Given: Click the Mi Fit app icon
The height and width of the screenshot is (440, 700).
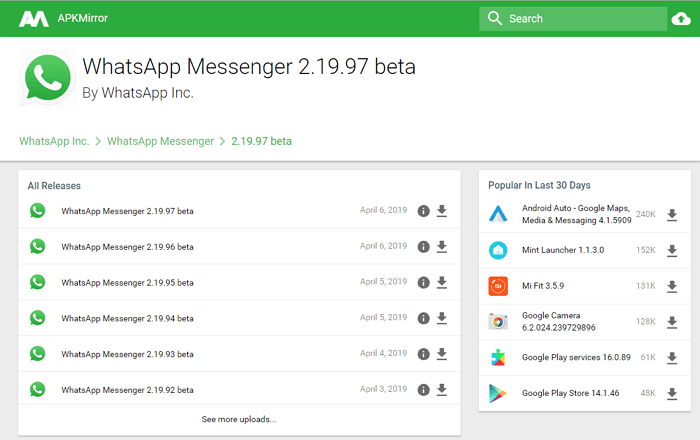Looking at the screenshot, I should coord(498,286).
